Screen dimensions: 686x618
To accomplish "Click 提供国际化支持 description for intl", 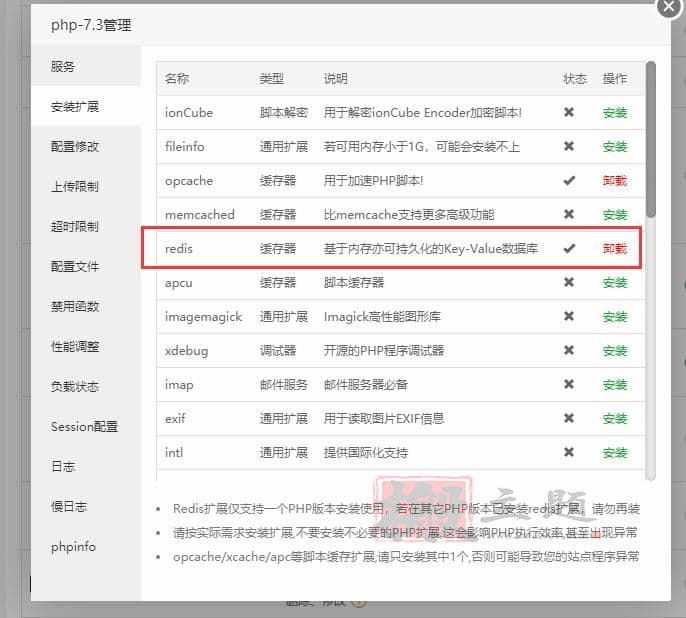I will click(366, 453).
